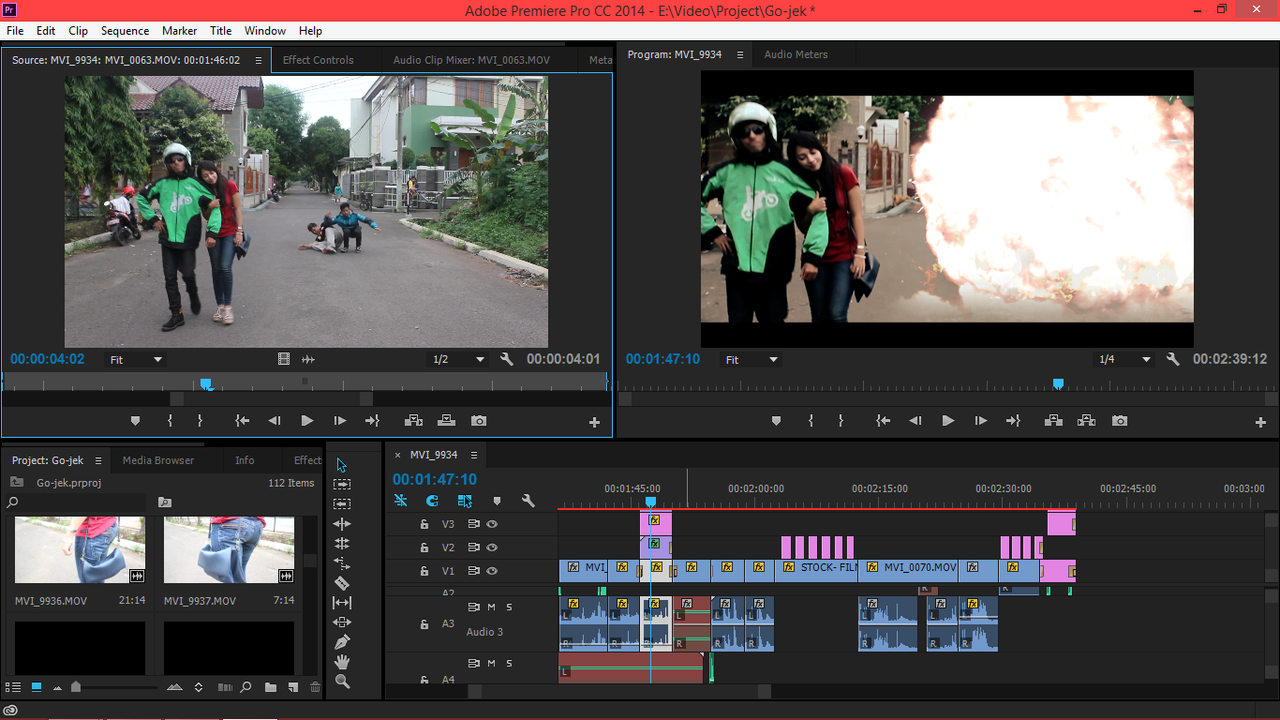The image size is (1280, 720).
Task: Select the Pen tool
Action: pyautogui.click(x=342, y=642)
